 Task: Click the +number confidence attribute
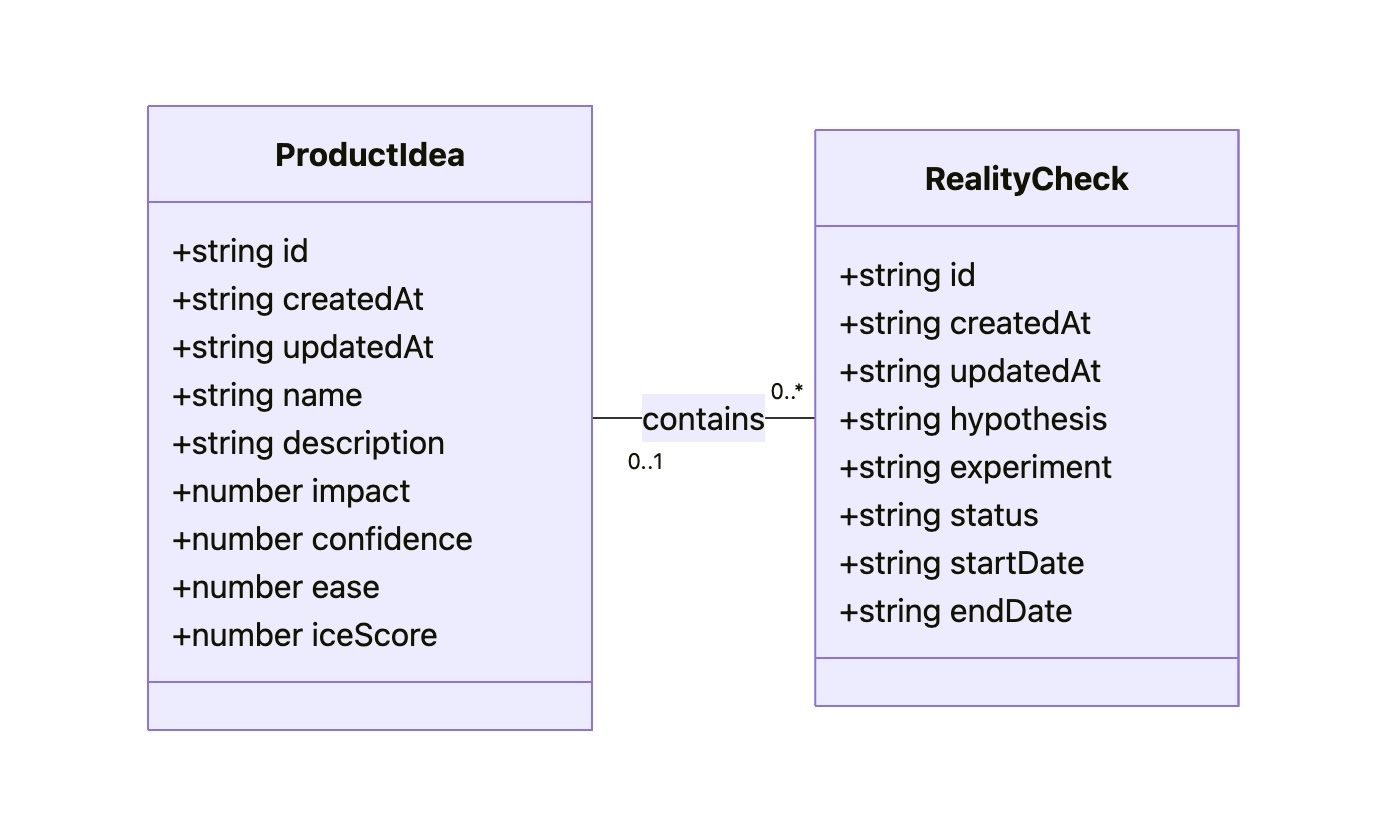[322, 540]
